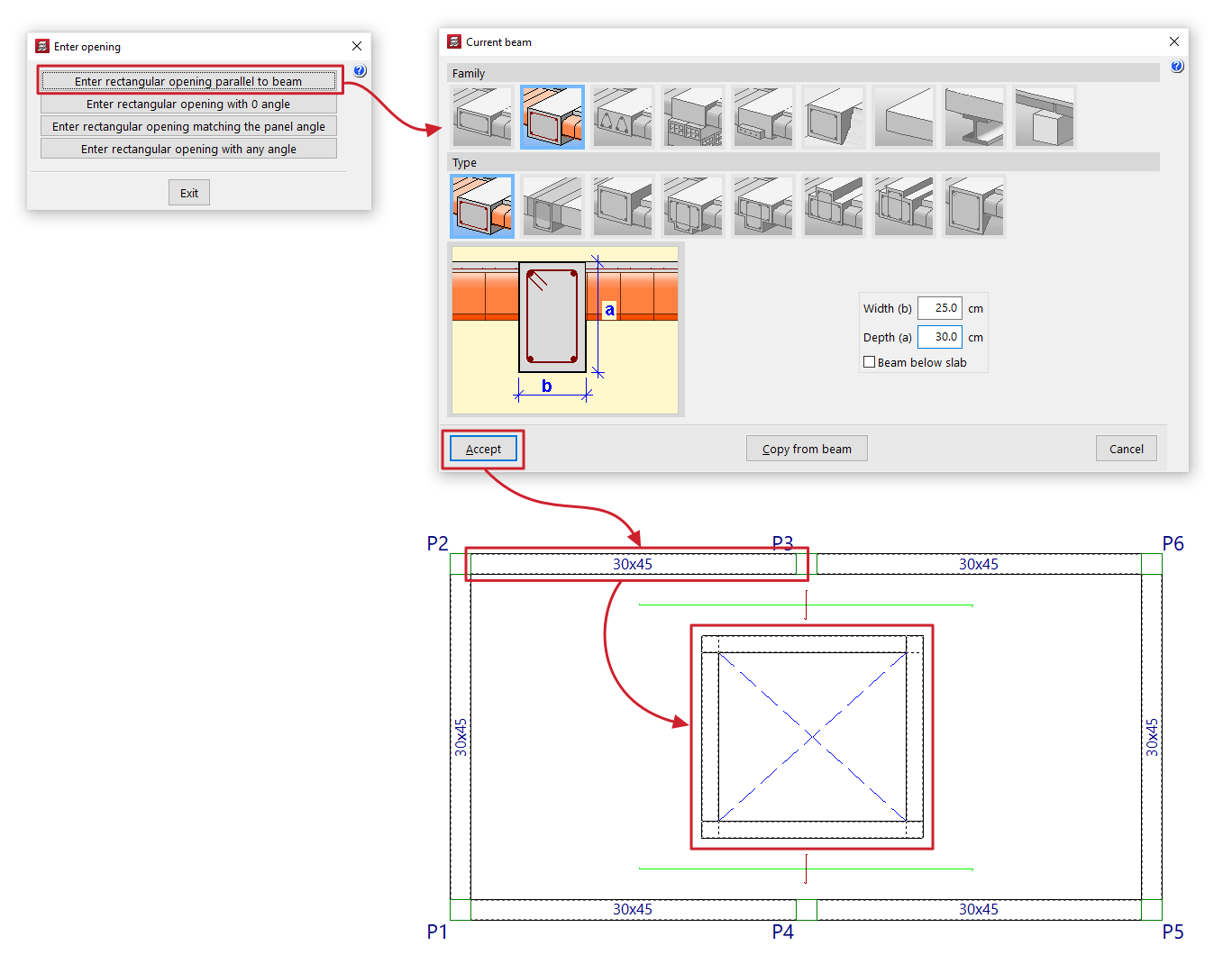Click the right vertical 30x45 beam label
Viewport: 1232px width, 964px height.
coord(1152,737)
